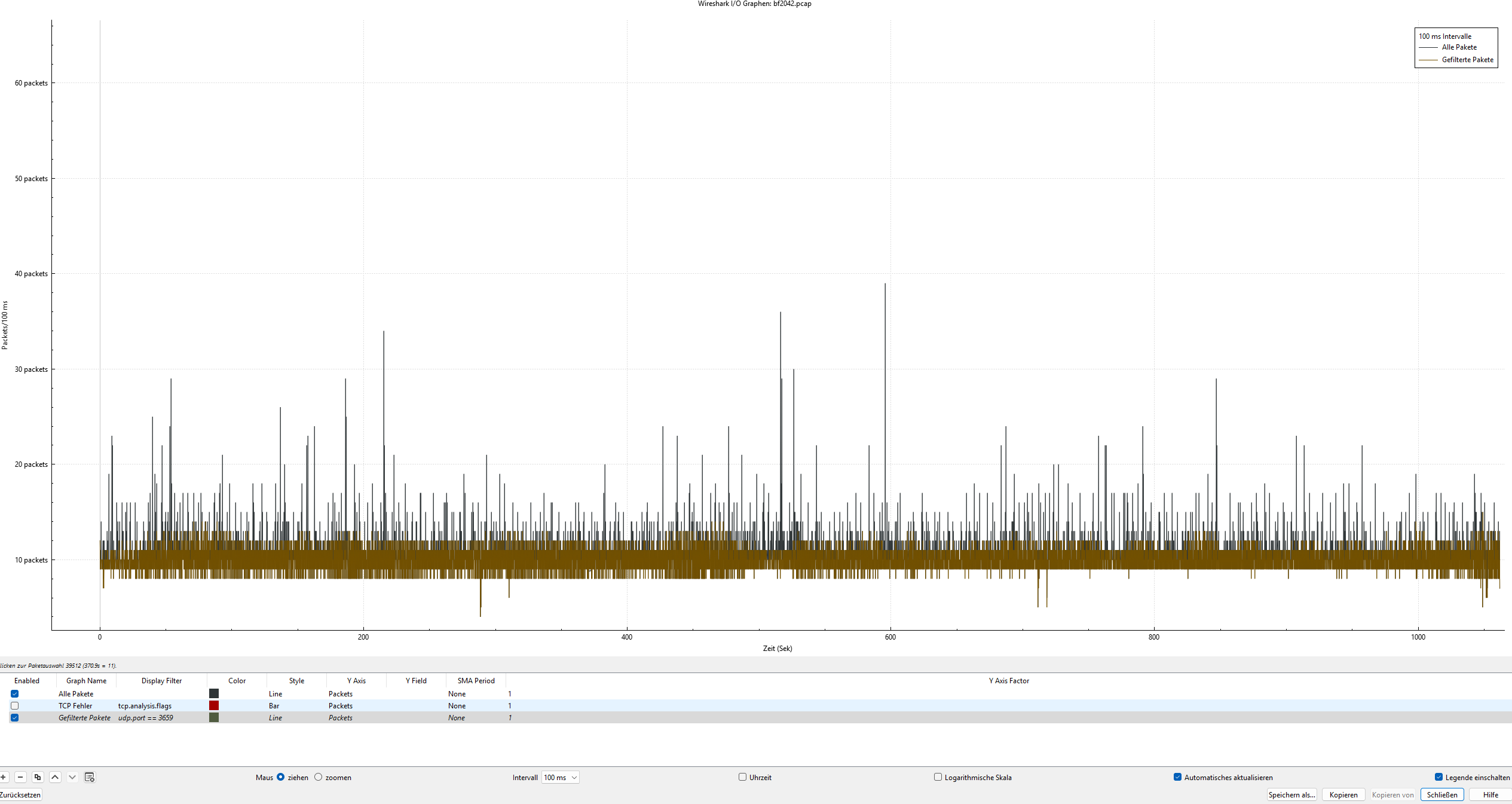Viewport: 1512px width, 804px height.
Task: Click the Style column header
Action: coord(296,681)
